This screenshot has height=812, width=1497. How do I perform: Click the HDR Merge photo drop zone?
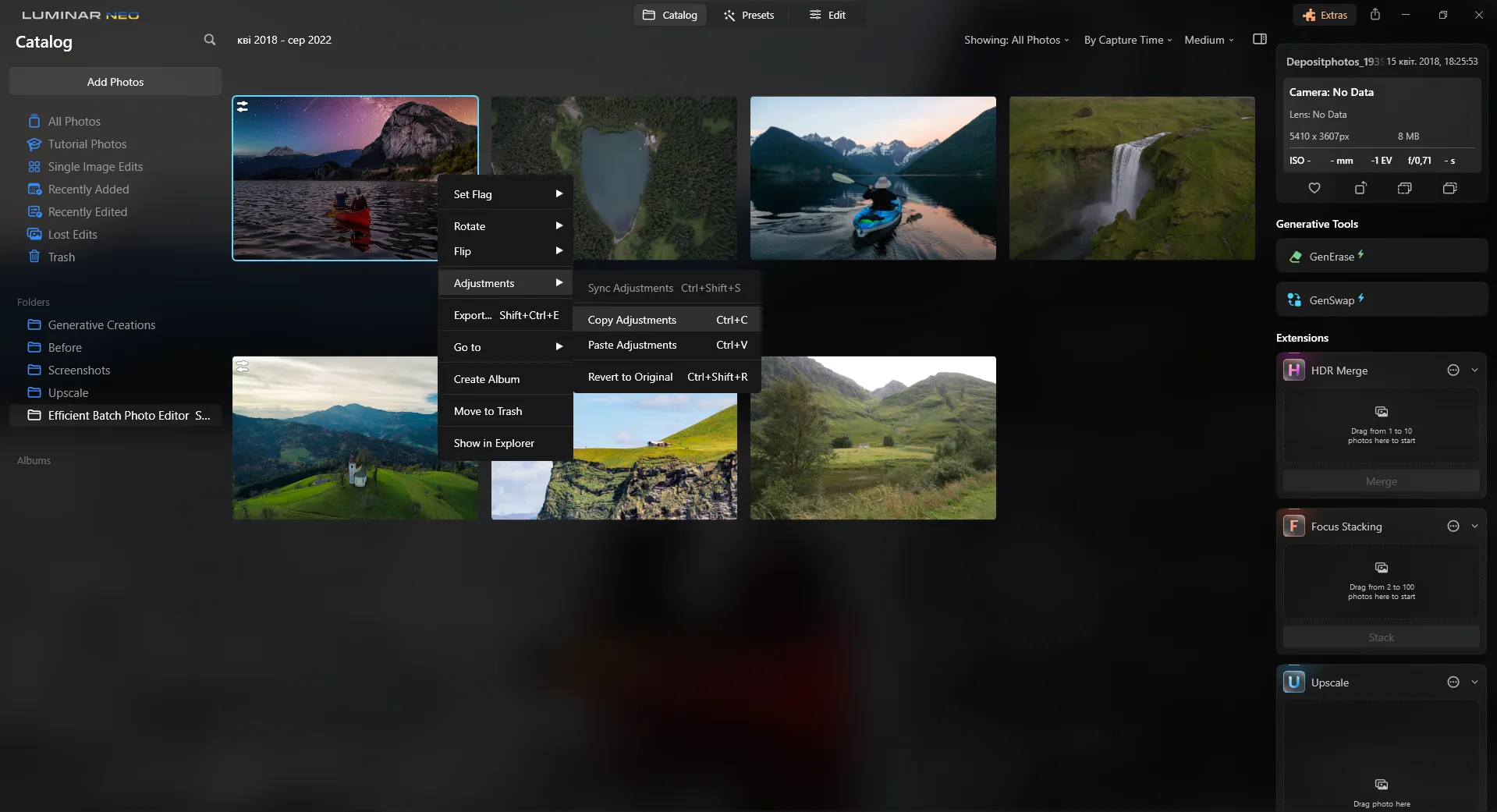(x=1381, y=425)
